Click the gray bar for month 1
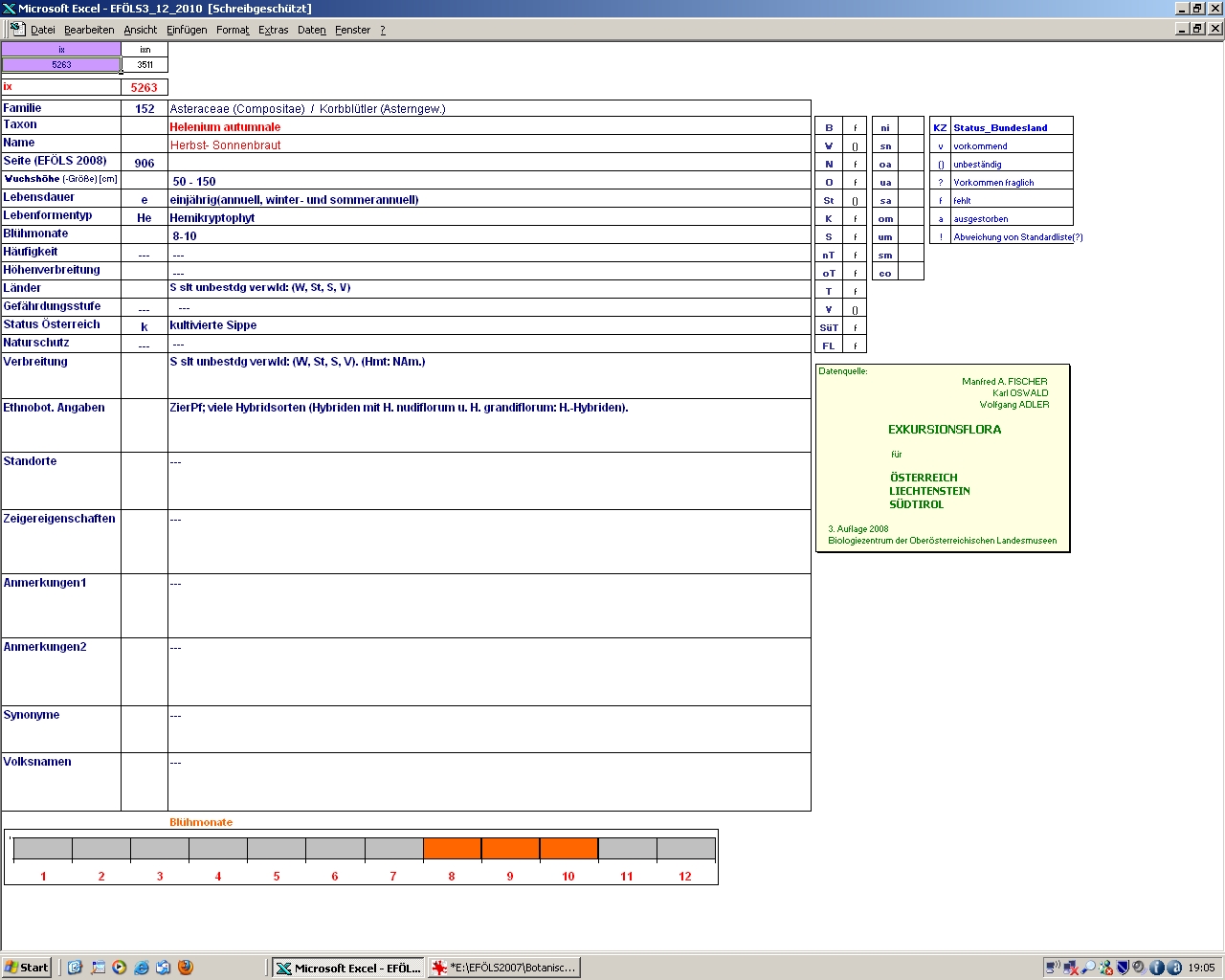This screenshot has width=1225, height=980. pyautogui.click(x=43, y=849)
